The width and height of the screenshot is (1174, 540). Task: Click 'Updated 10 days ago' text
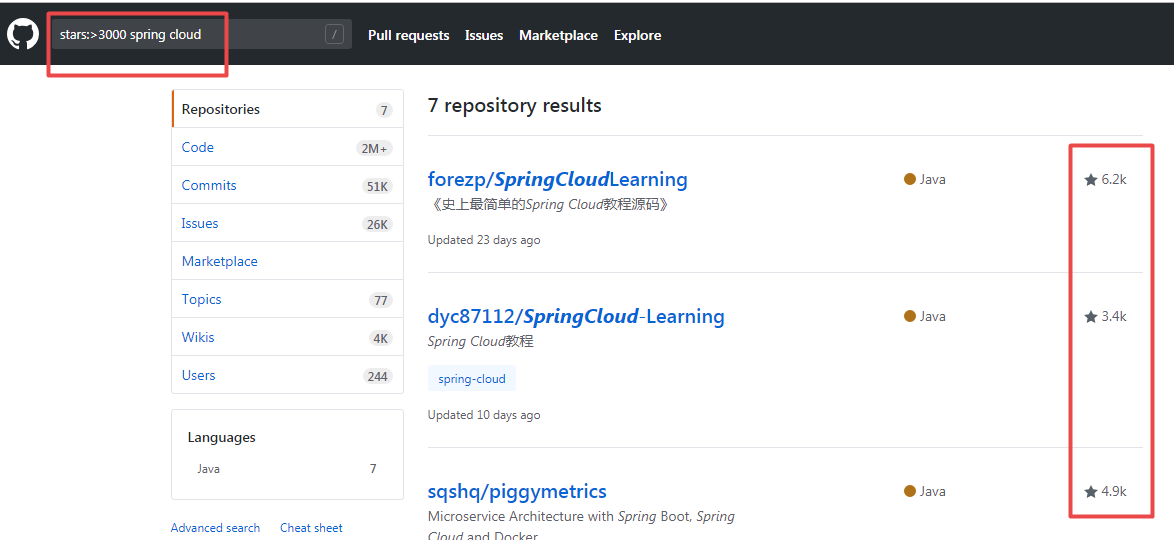pos(484,415)
